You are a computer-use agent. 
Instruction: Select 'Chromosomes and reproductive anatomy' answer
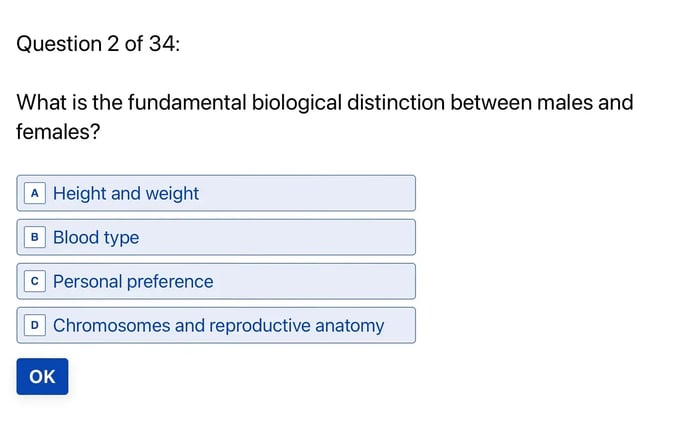216,325
